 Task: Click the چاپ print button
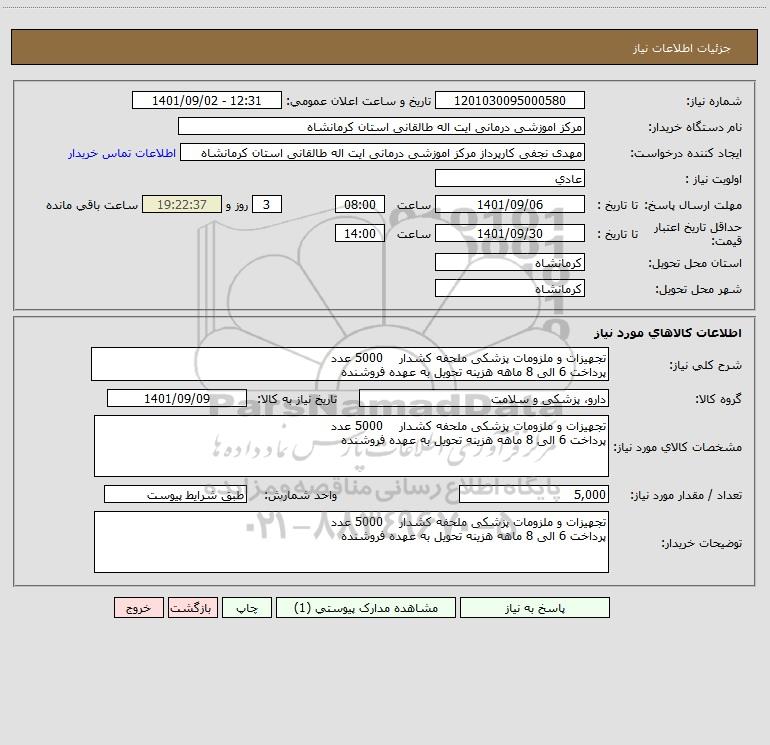click(x=247, y=608)
